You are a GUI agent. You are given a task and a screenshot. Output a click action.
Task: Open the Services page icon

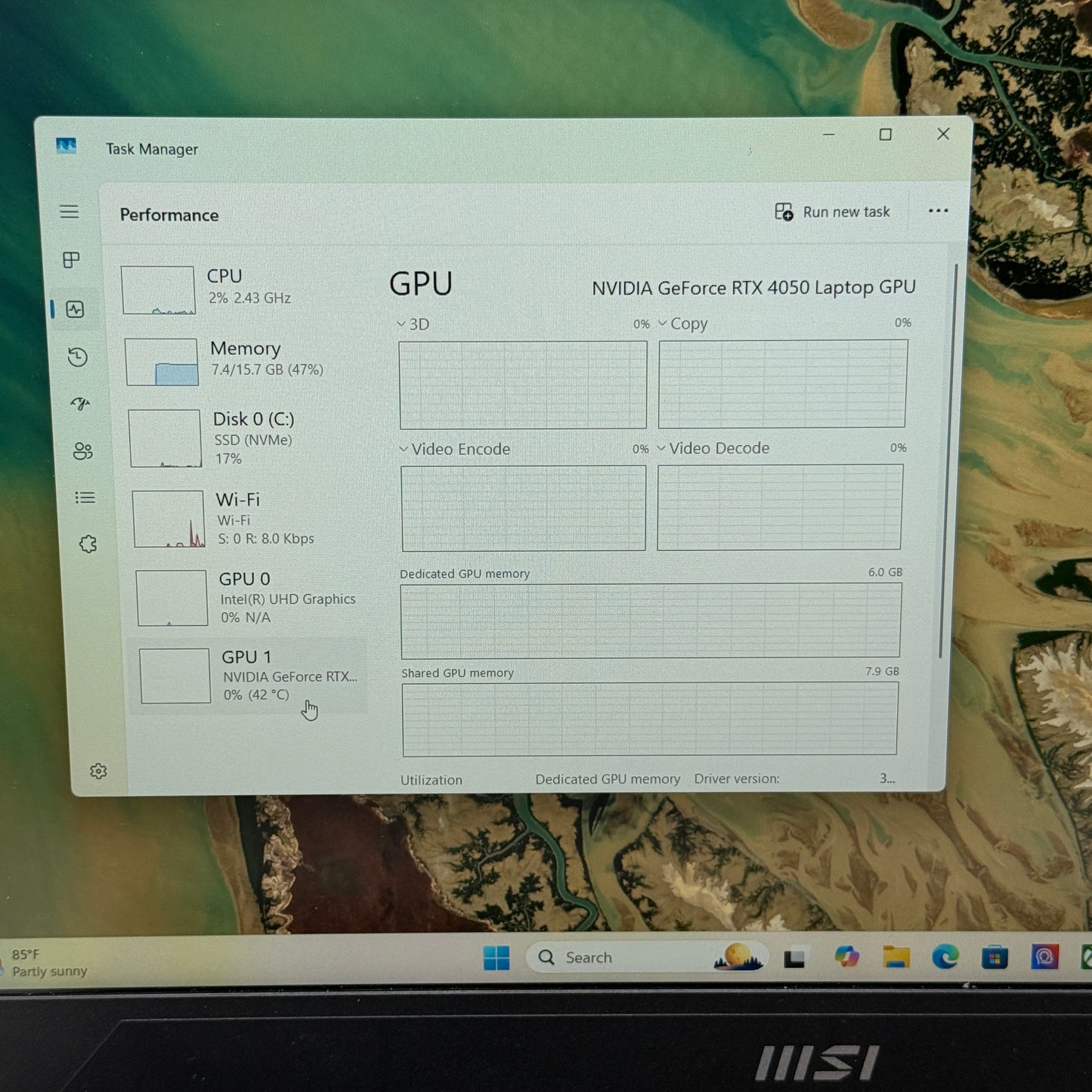(88, 544)
